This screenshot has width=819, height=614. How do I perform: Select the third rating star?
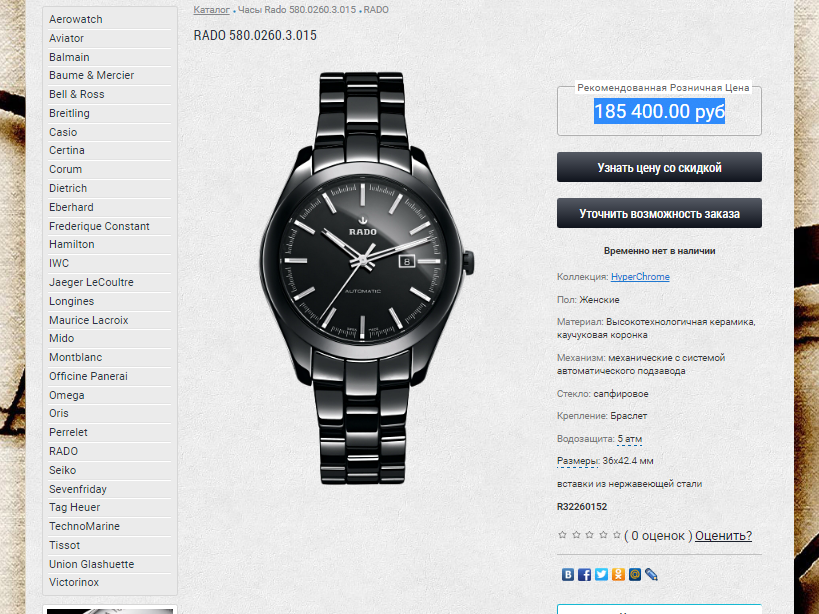coord(590,535)
